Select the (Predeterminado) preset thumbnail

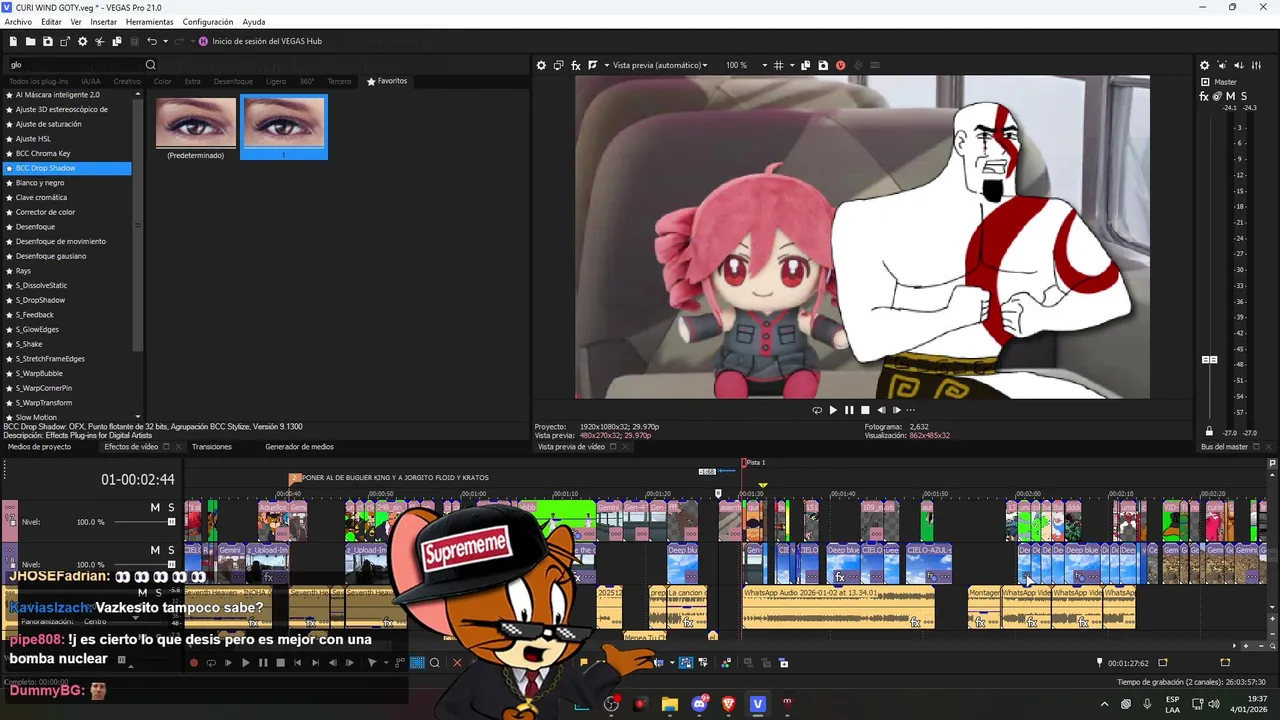196,127
